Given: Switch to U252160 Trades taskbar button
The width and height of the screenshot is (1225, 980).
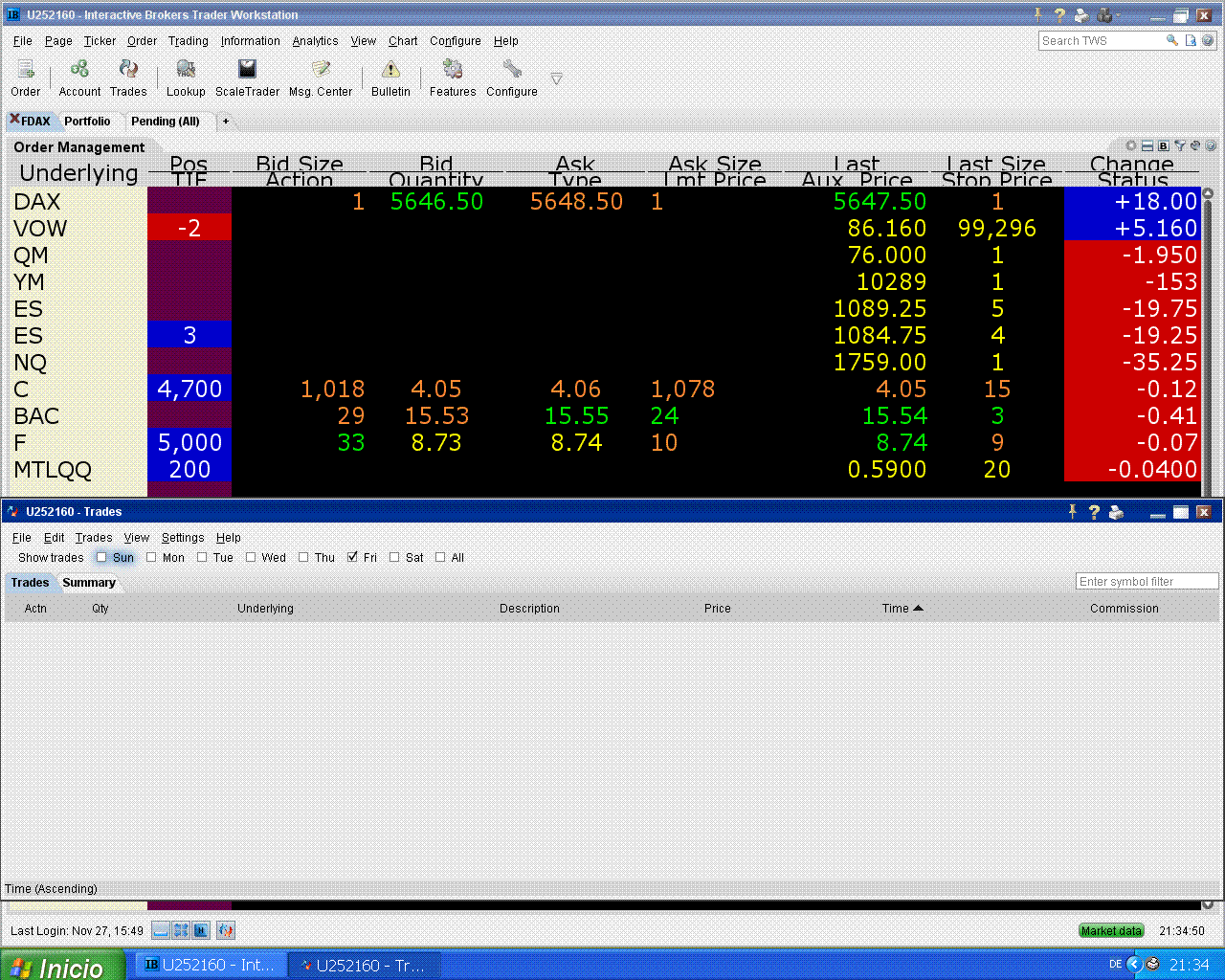Looking at the screenshot, I should (x=365, y=966).
